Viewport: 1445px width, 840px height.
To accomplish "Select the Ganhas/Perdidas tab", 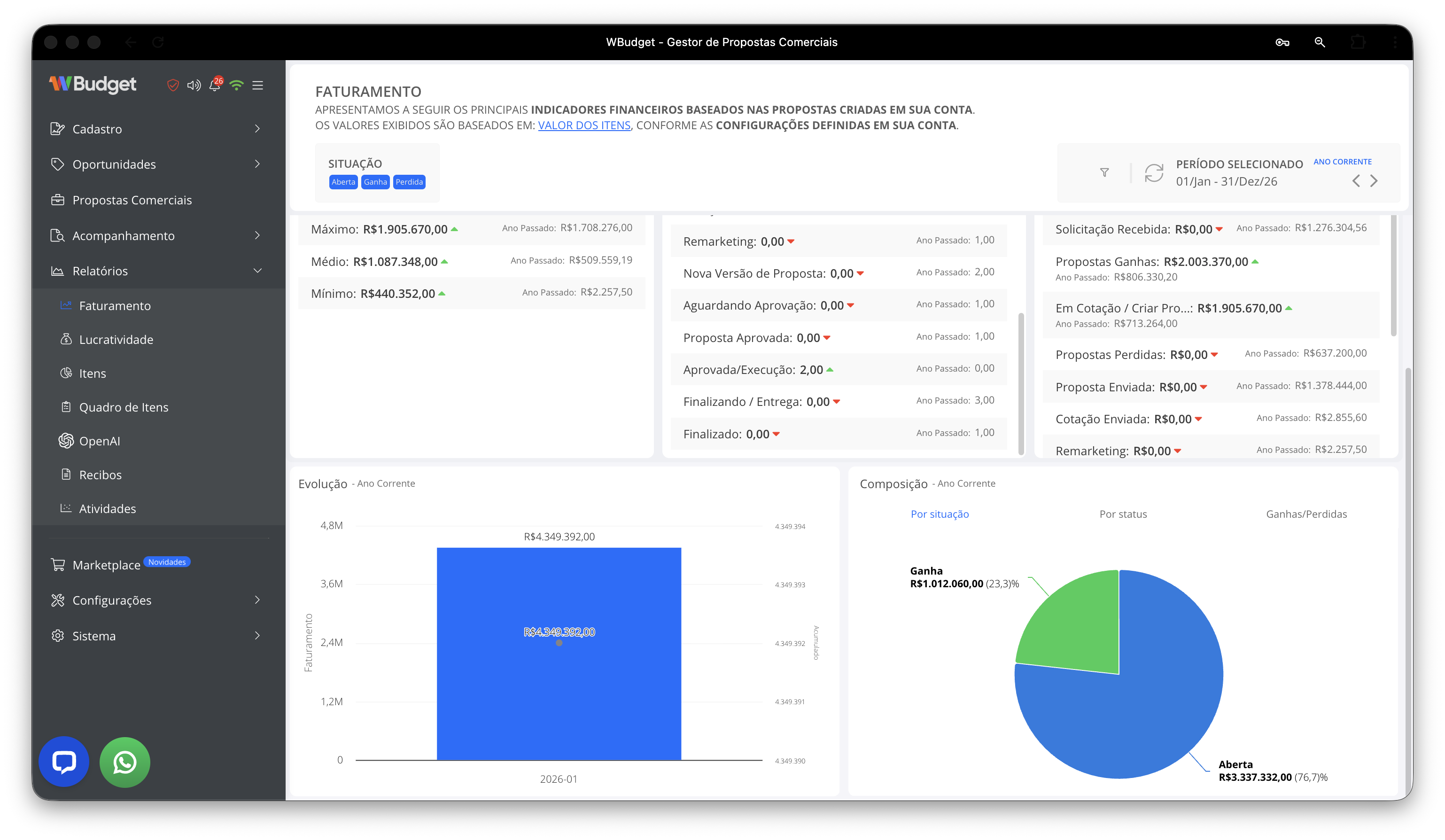I will coord(1306,514).
